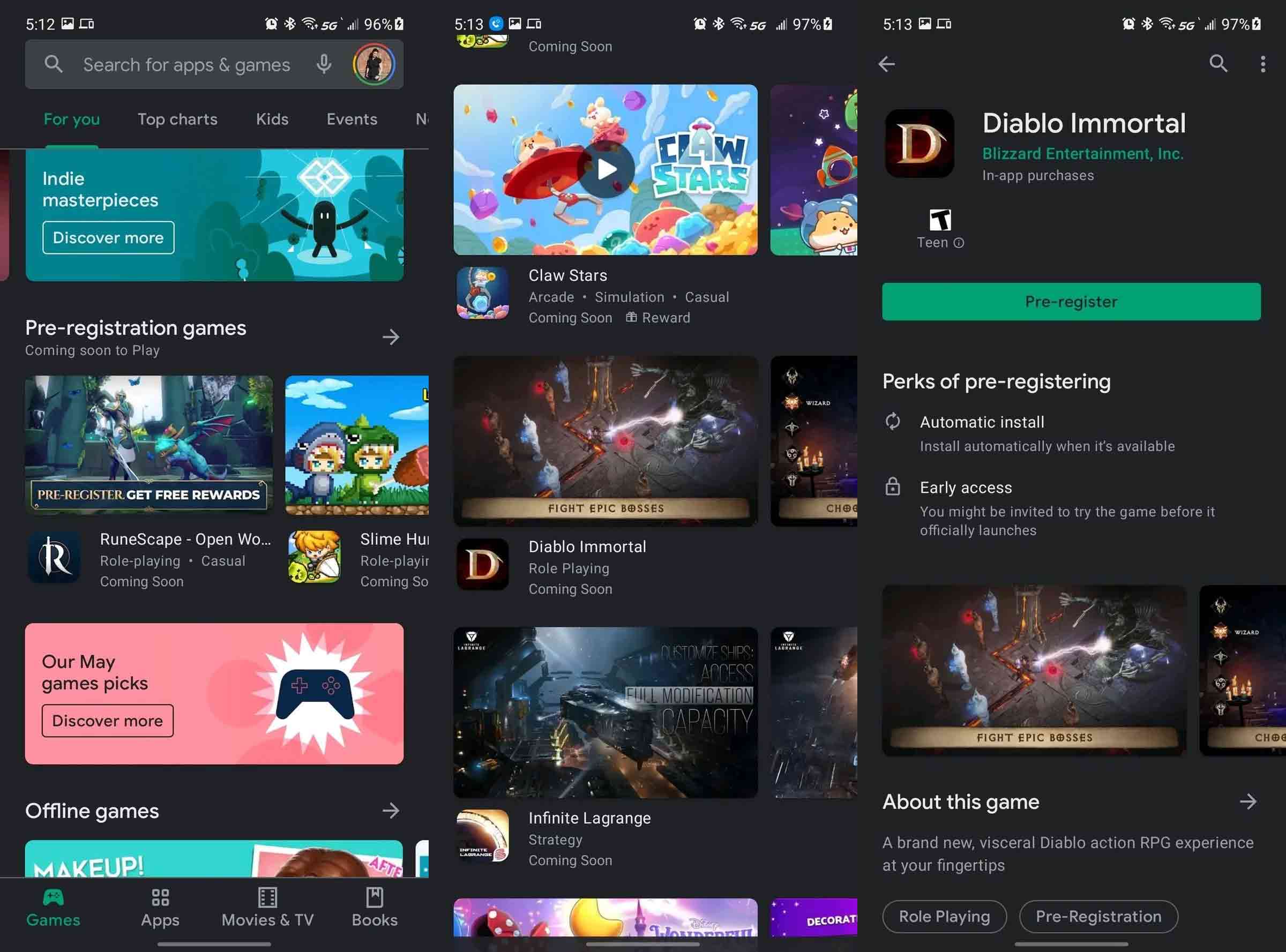Tap the back arrow on Diablo Immortal page

[x=887, y=64]
